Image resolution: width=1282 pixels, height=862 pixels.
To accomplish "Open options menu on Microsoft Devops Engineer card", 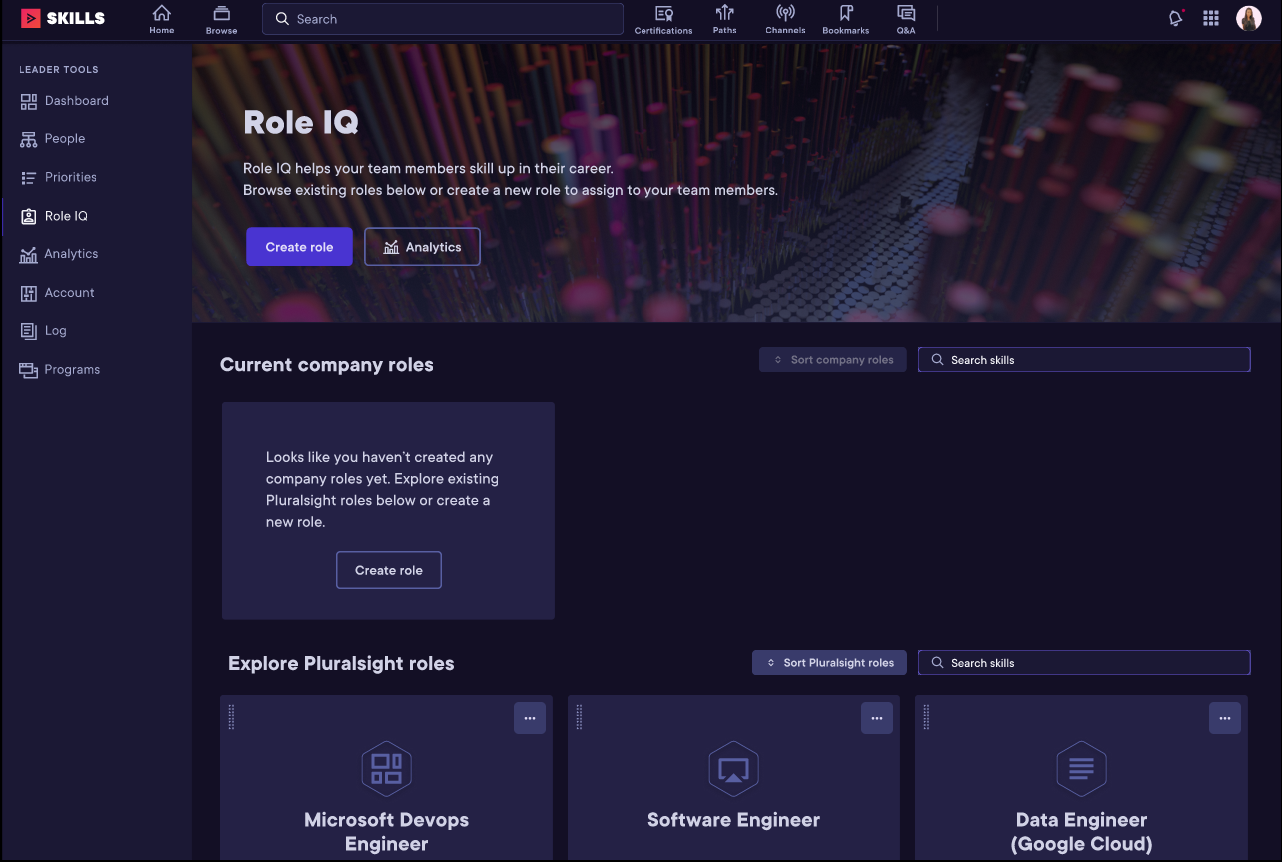I will point(530,718).
